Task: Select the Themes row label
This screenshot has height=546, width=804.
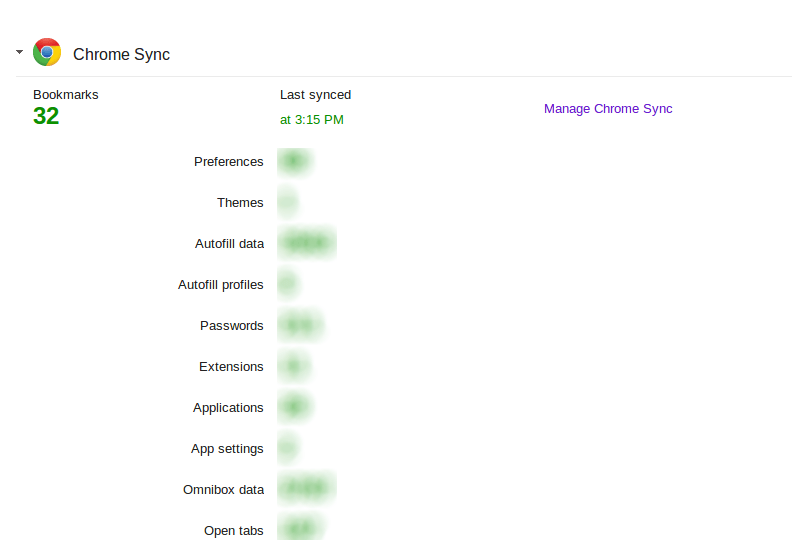Action: (240, 203)
